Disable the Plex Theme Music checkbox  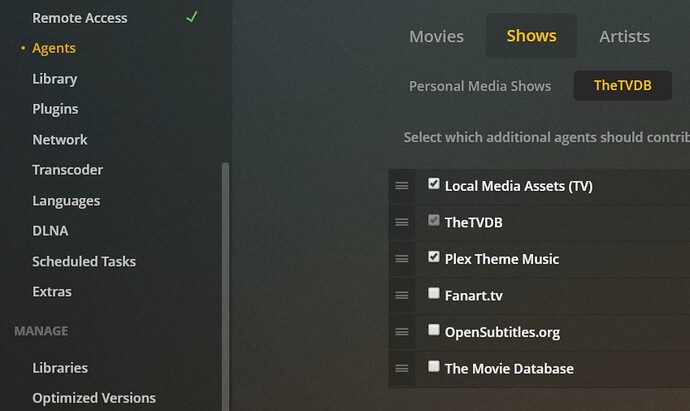(433, 257)
